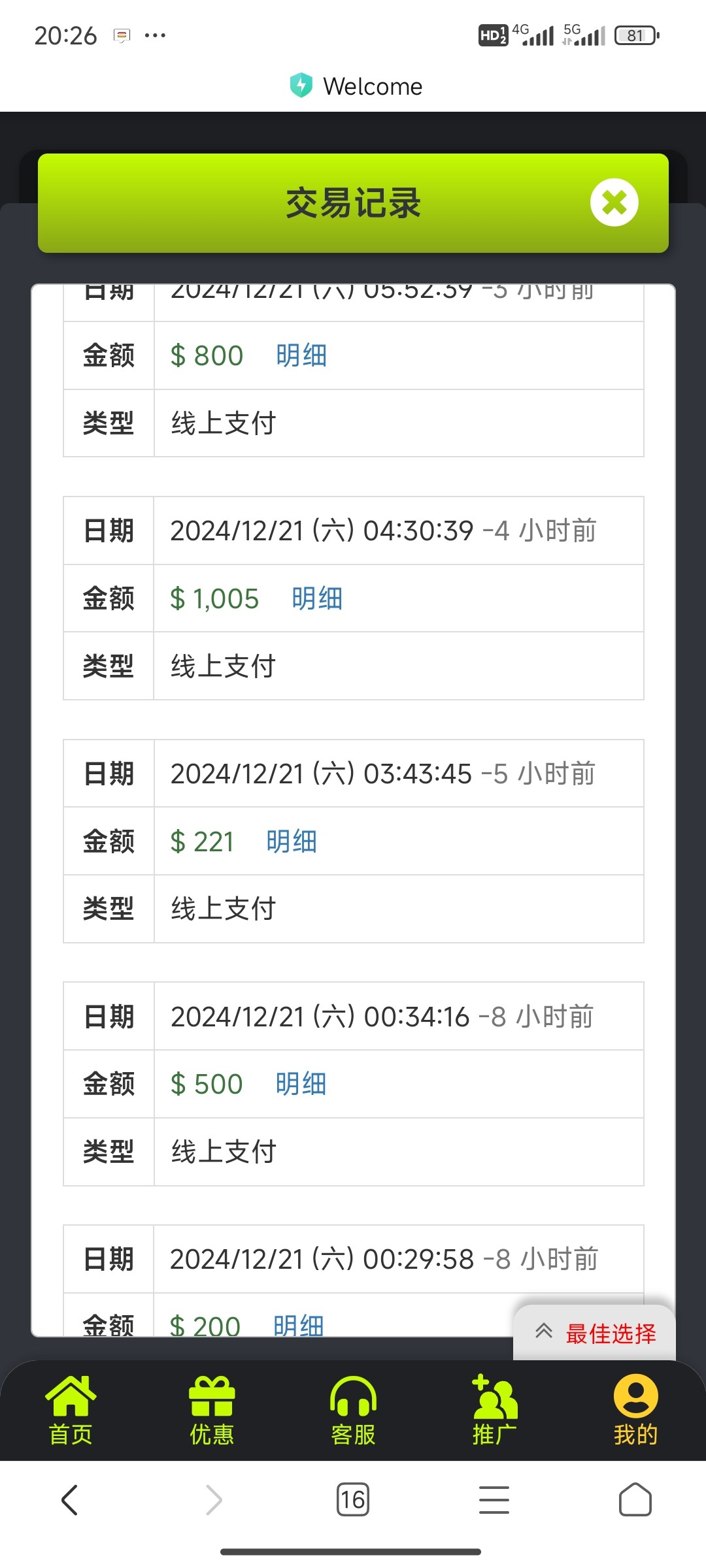Select the 04:30:39 transaction date row
The height and width of the screenshot is (1568, 706).
[383, 531]
